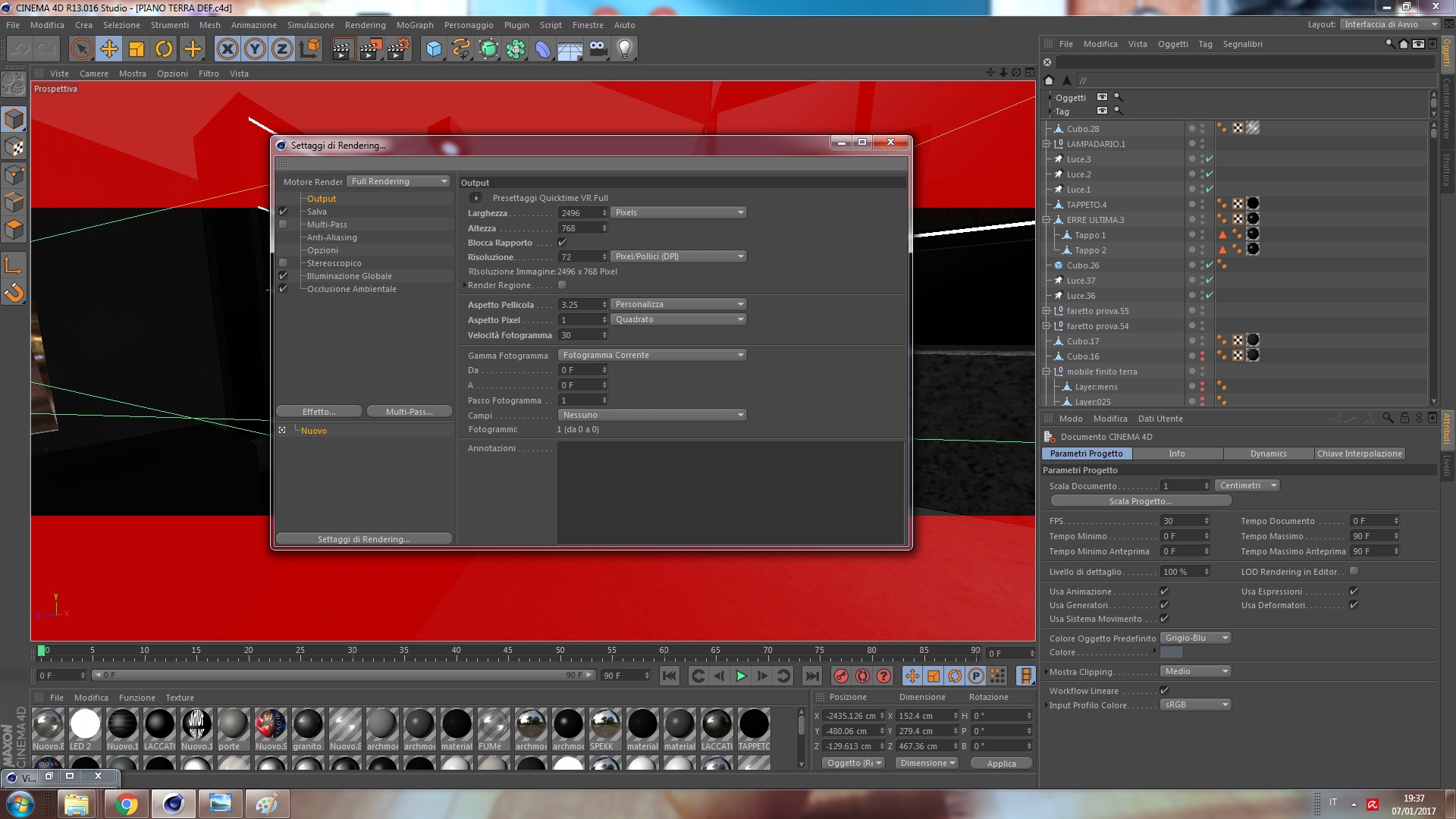
Task: Add a Cube primitive object
Action: point(434,49)
